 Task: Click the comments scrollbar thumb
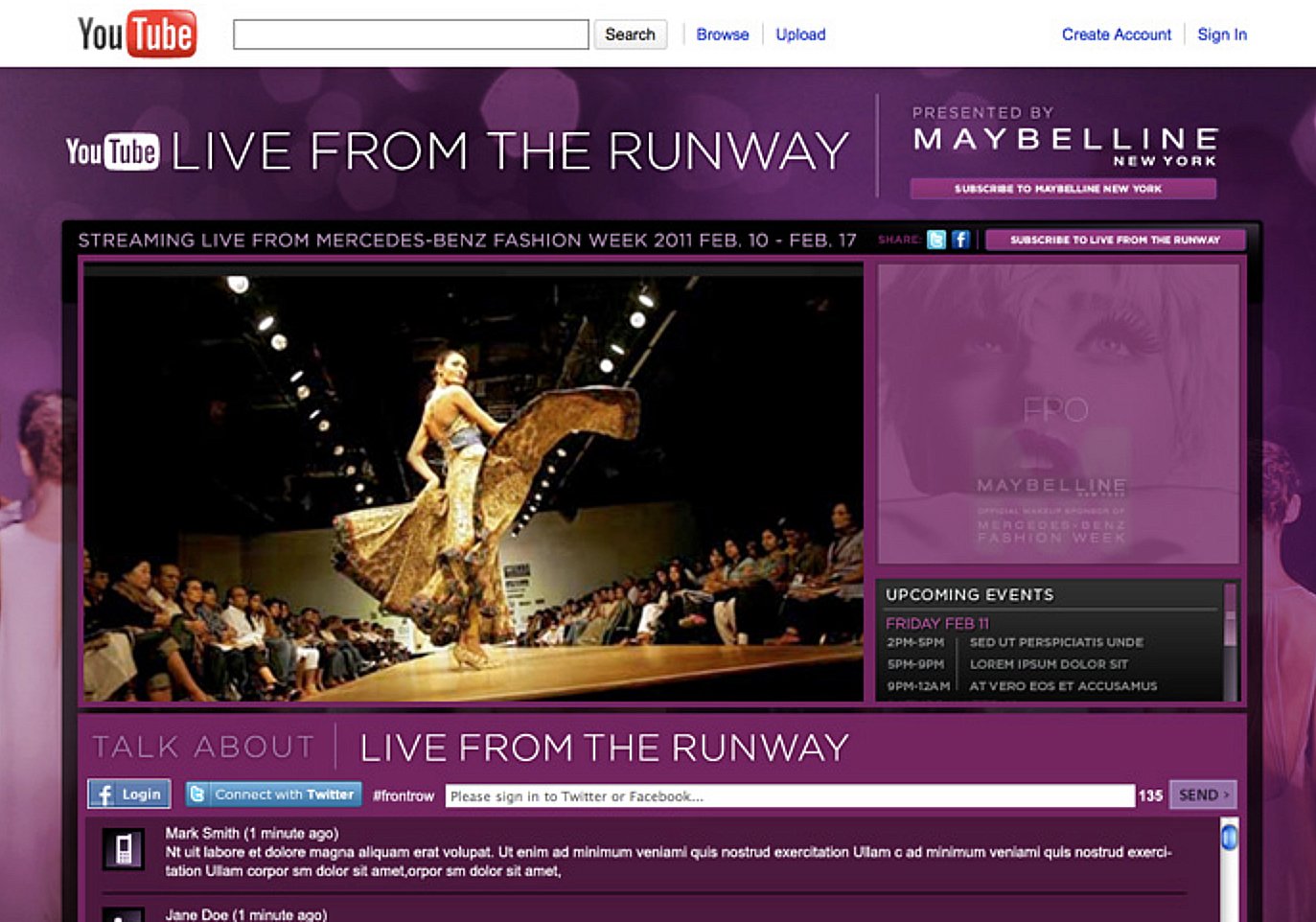tap(1229, 838)
